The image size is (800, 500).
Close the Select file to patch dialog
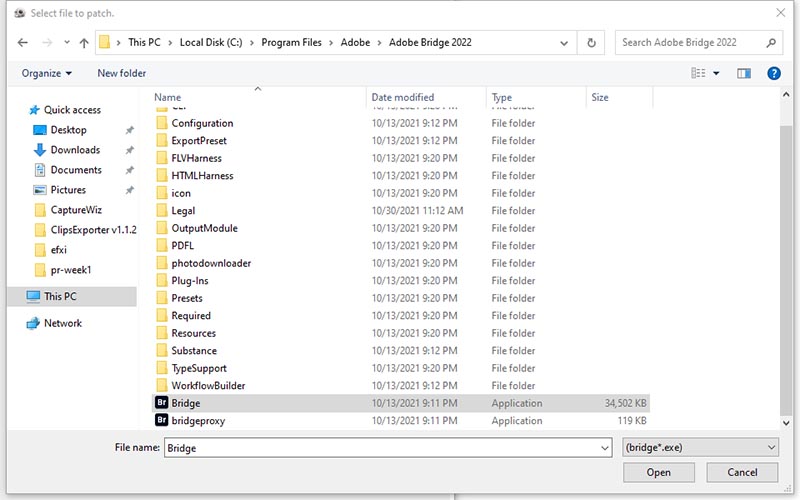pos(781,13)
